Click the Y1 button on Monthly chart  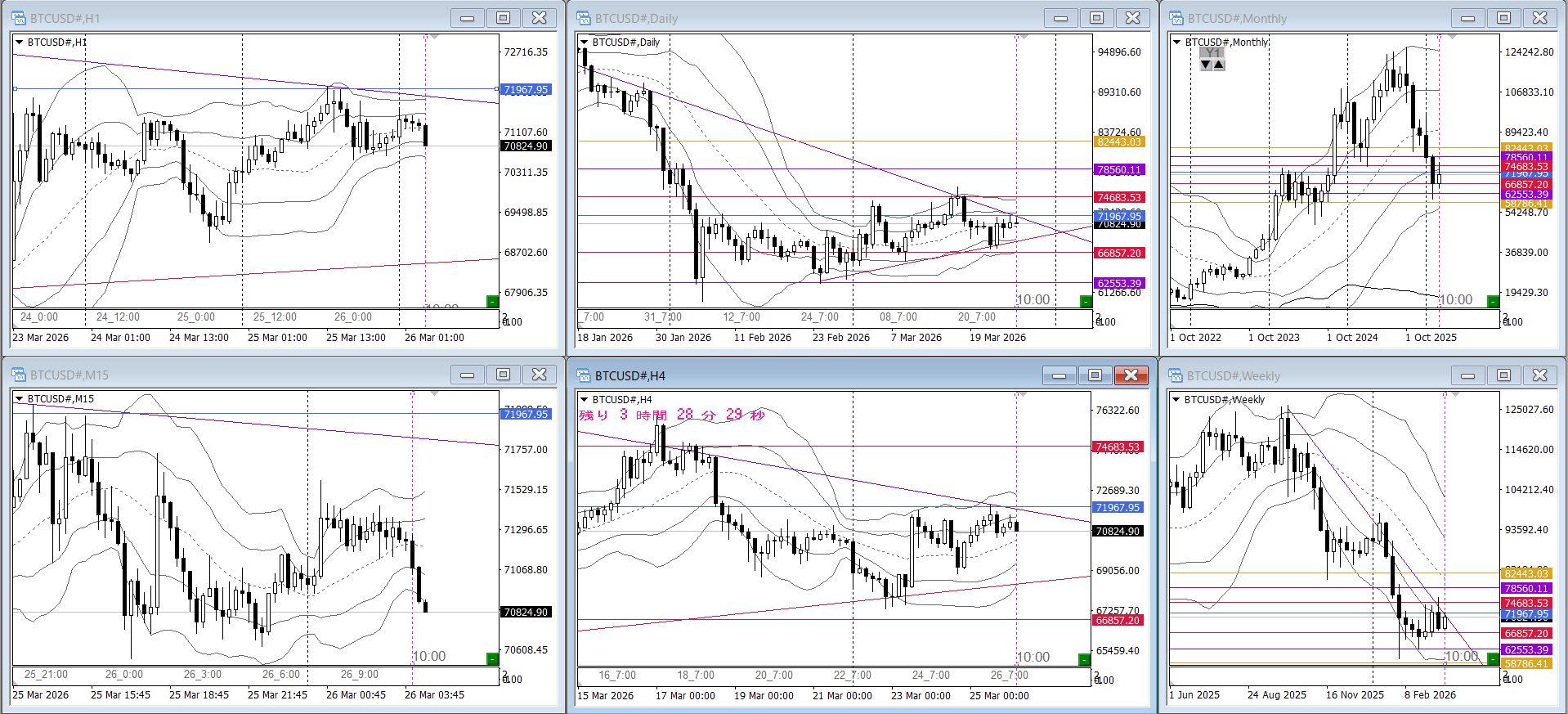1212,53
